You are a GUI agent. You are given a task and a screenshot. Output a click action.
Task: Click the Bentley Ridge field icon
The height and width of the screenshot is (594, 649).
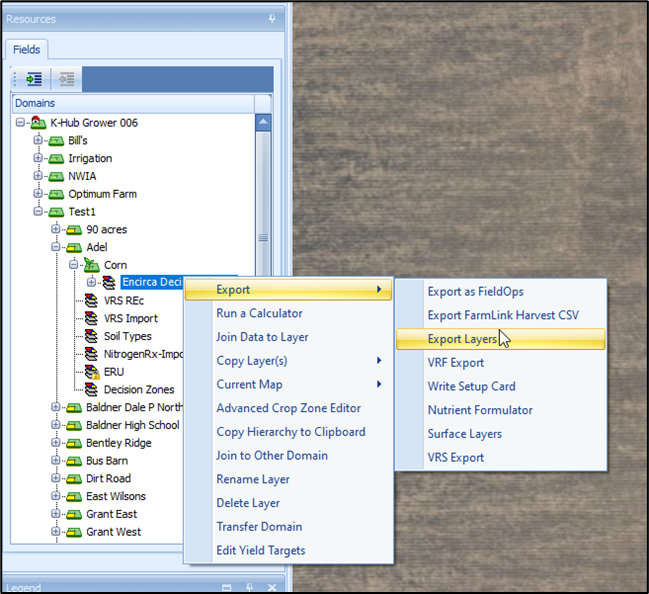pos(74,443)
